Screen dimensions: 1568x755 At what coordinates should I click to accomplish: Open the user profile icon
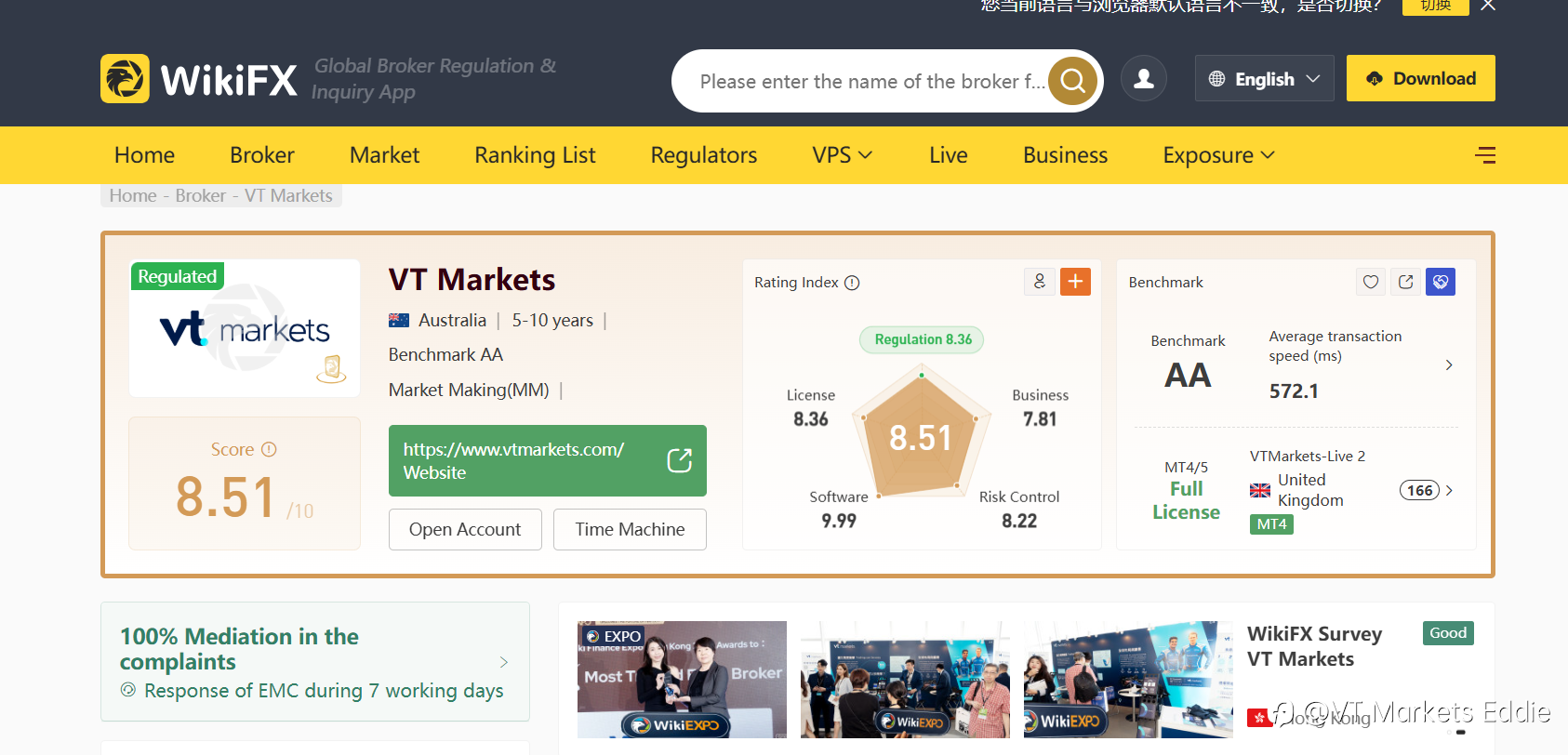coord(1144,79)
